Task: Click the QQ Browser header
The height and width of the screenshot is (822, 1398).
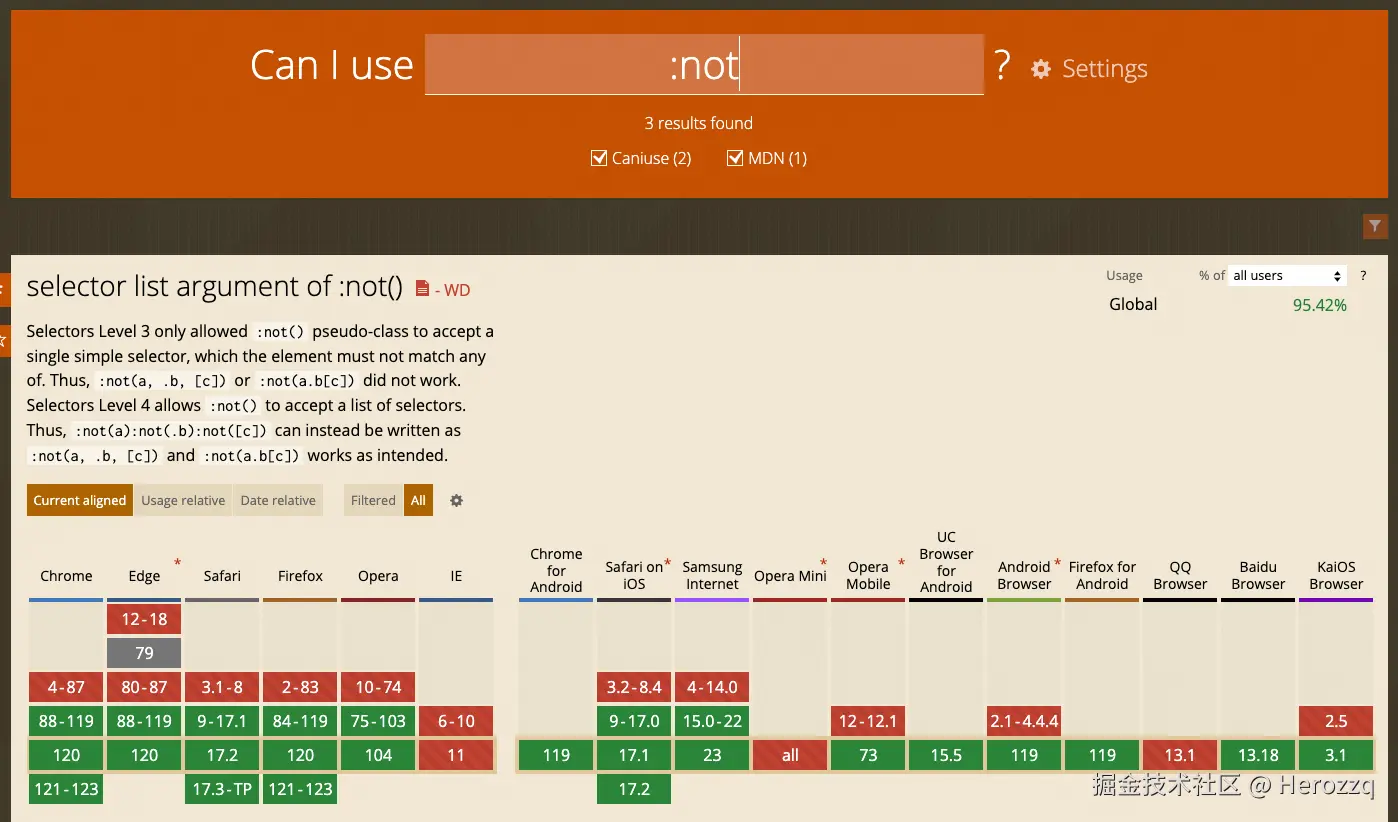Action: [x=1180, y=575]
